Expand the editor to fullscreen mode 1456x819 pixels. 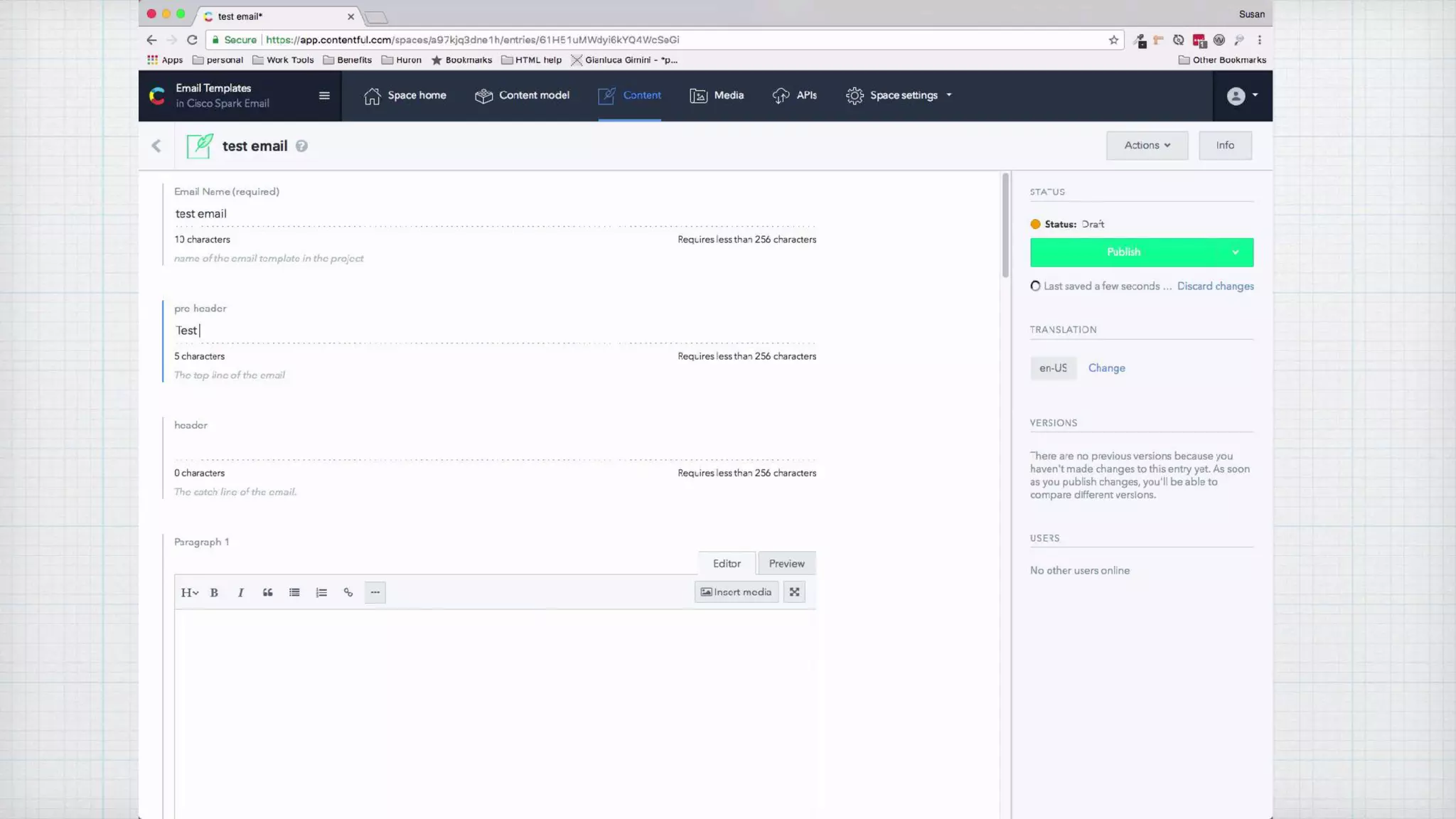click(794, 592)
